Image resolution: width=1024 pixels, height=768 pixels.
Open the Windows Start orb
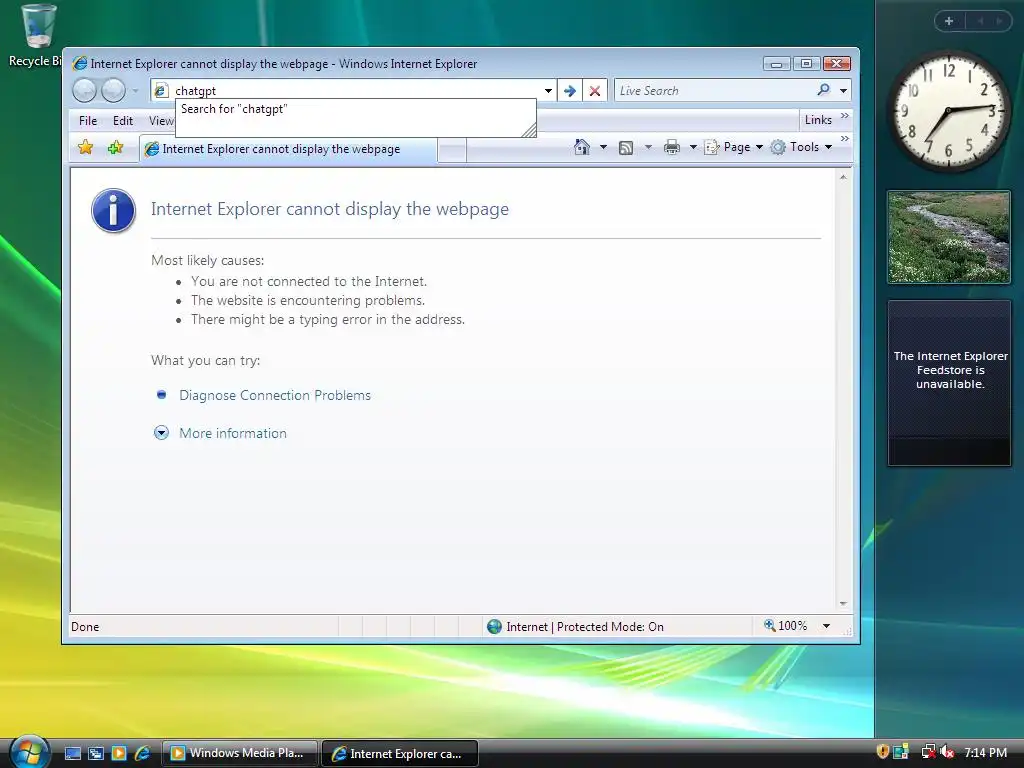point(28,752)
